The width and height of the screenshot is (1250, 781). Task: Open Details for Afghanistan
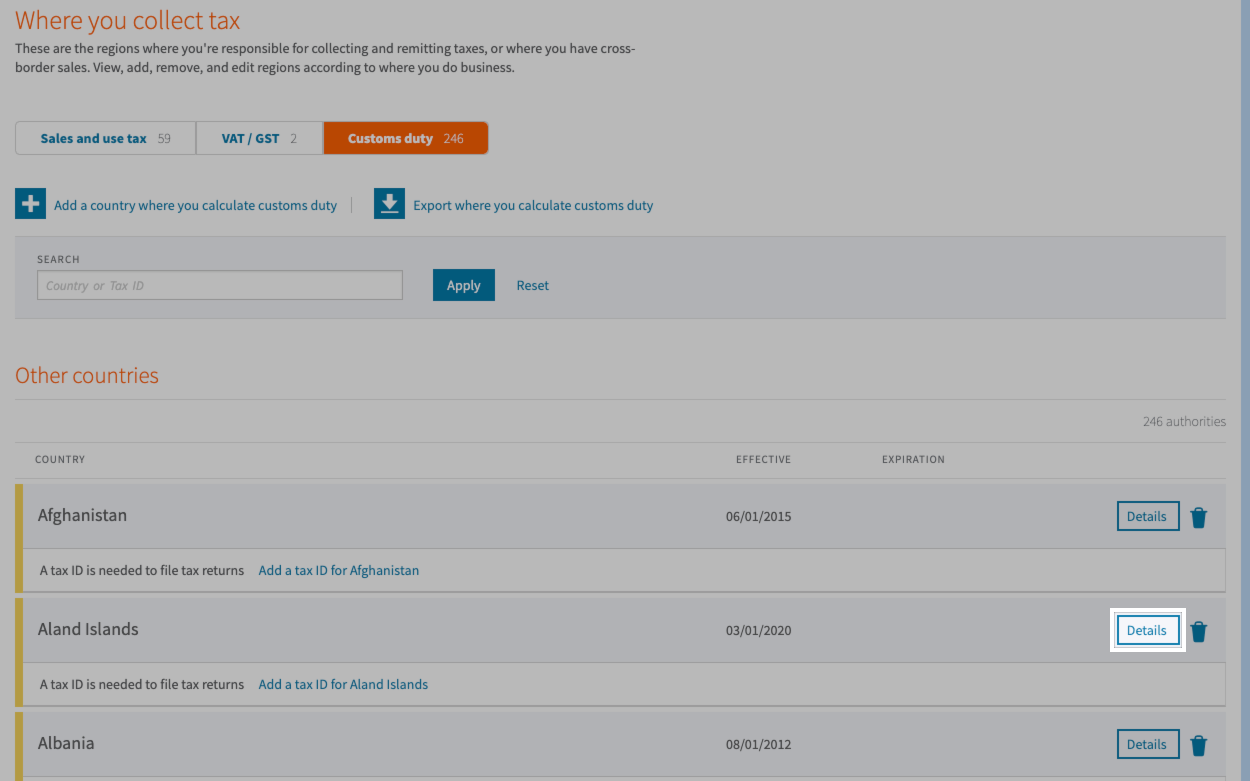tap(1147, 516)
